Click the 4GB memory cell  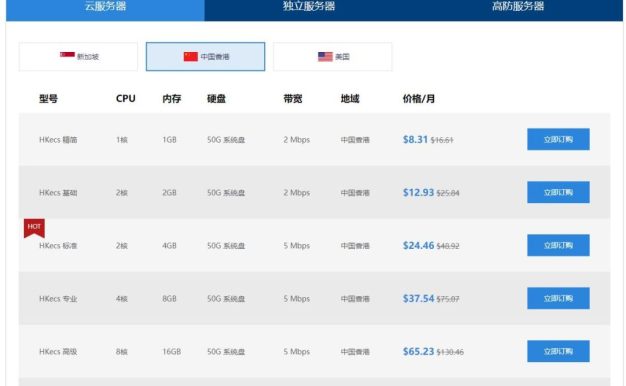[x=169, y=245]
